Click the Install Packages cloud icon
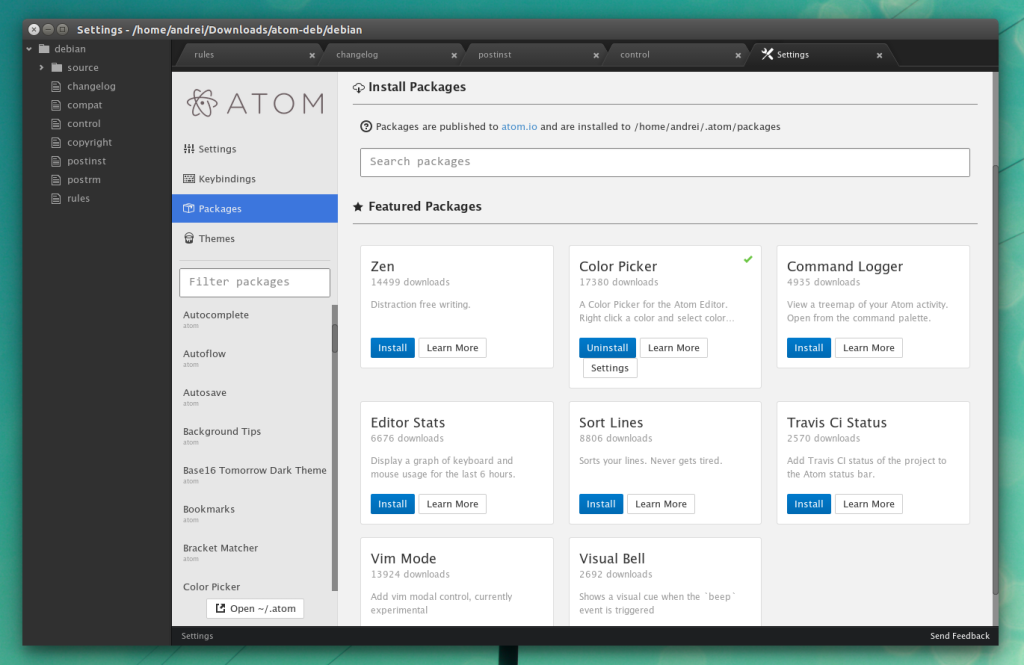This screenshot has width=1024, height=665. click(359, 88)
